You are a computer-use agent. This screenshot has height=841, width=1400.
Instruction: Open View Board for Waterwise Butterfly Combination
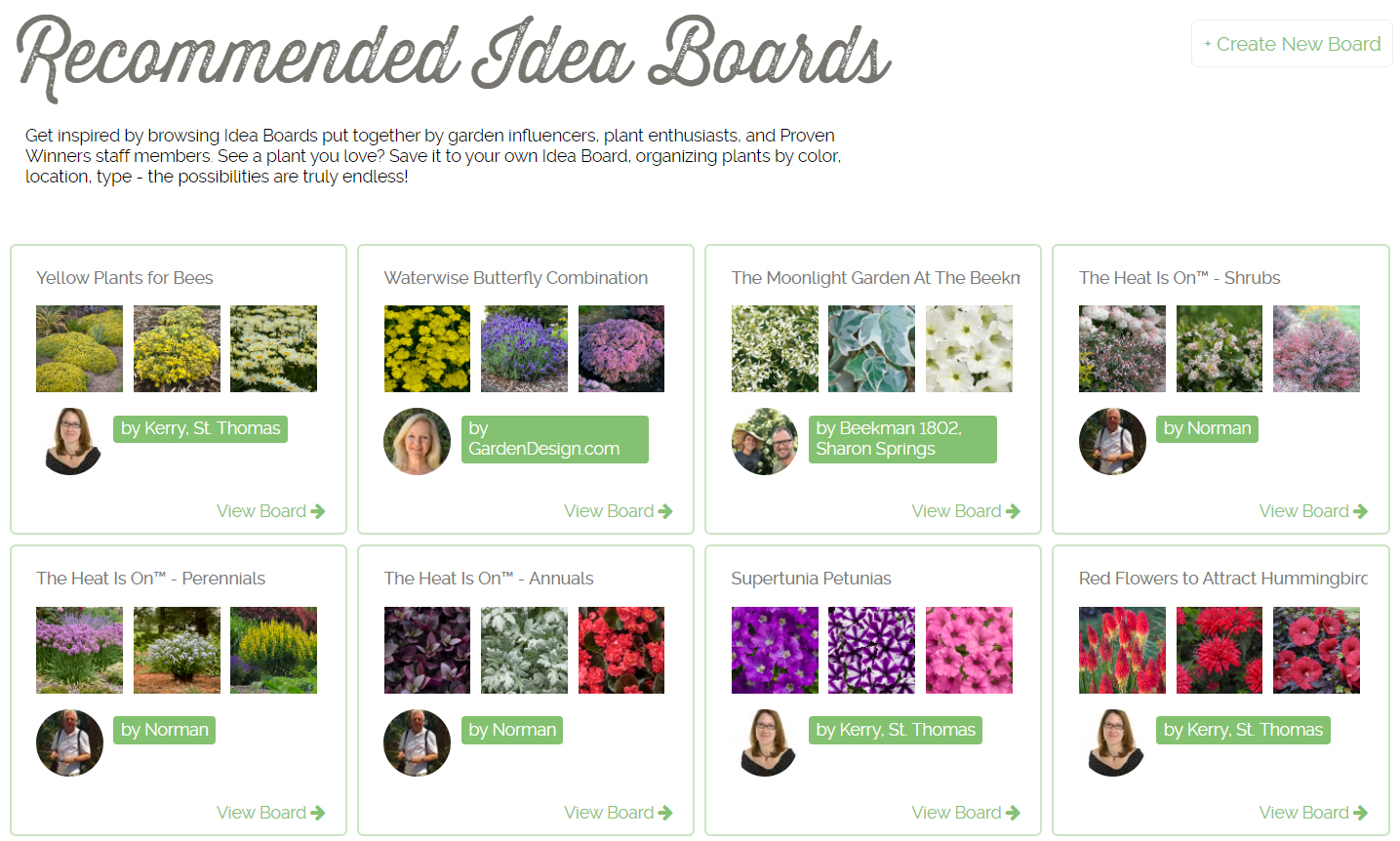(x=618, y=510)
